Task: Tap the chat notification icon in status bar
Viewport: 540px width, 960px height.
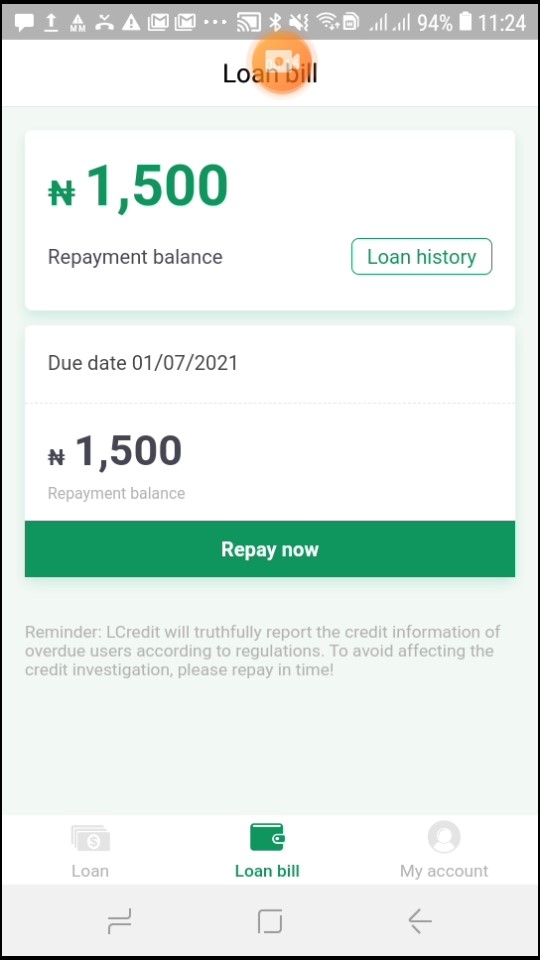Action: click(x=24, y=23)
